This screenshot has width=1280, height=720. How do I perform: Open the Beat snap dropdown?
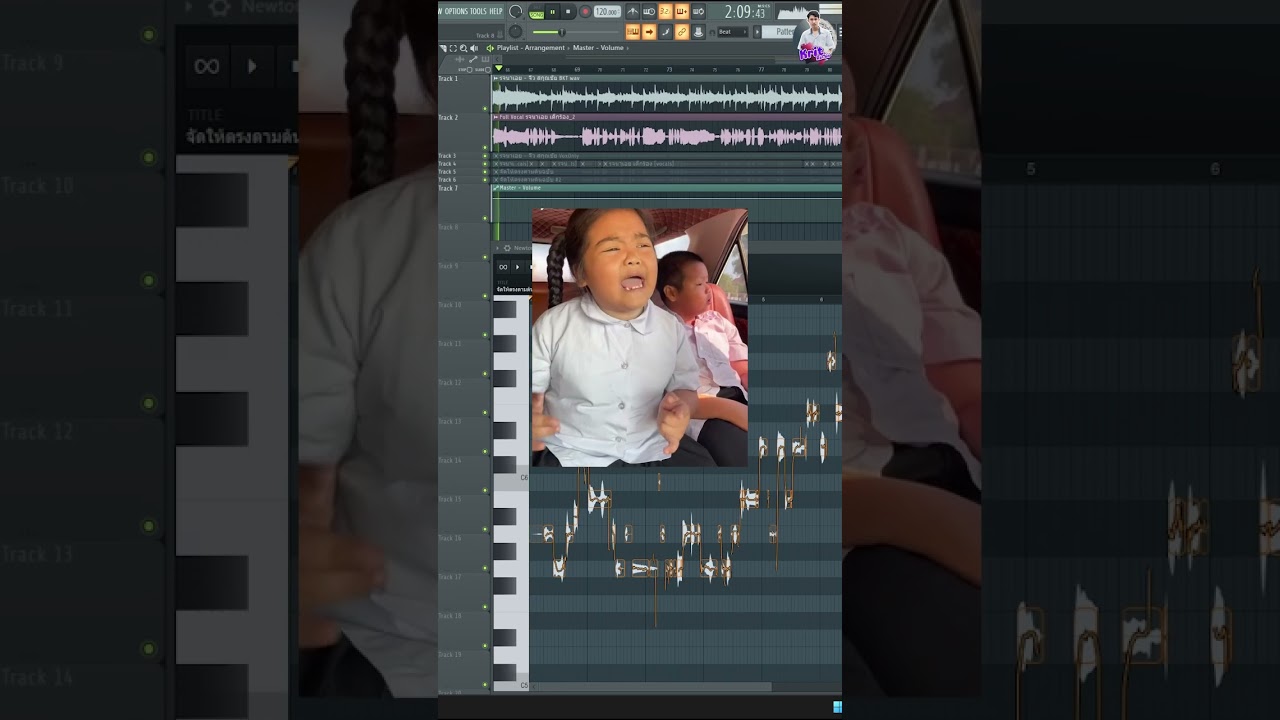[732, 32]
